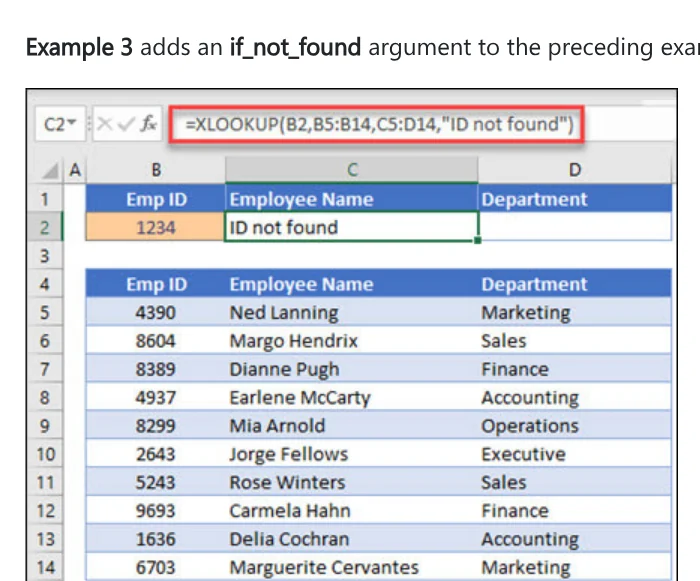
Task: Click cell B2 containing 1234
Action: [155, 227]
